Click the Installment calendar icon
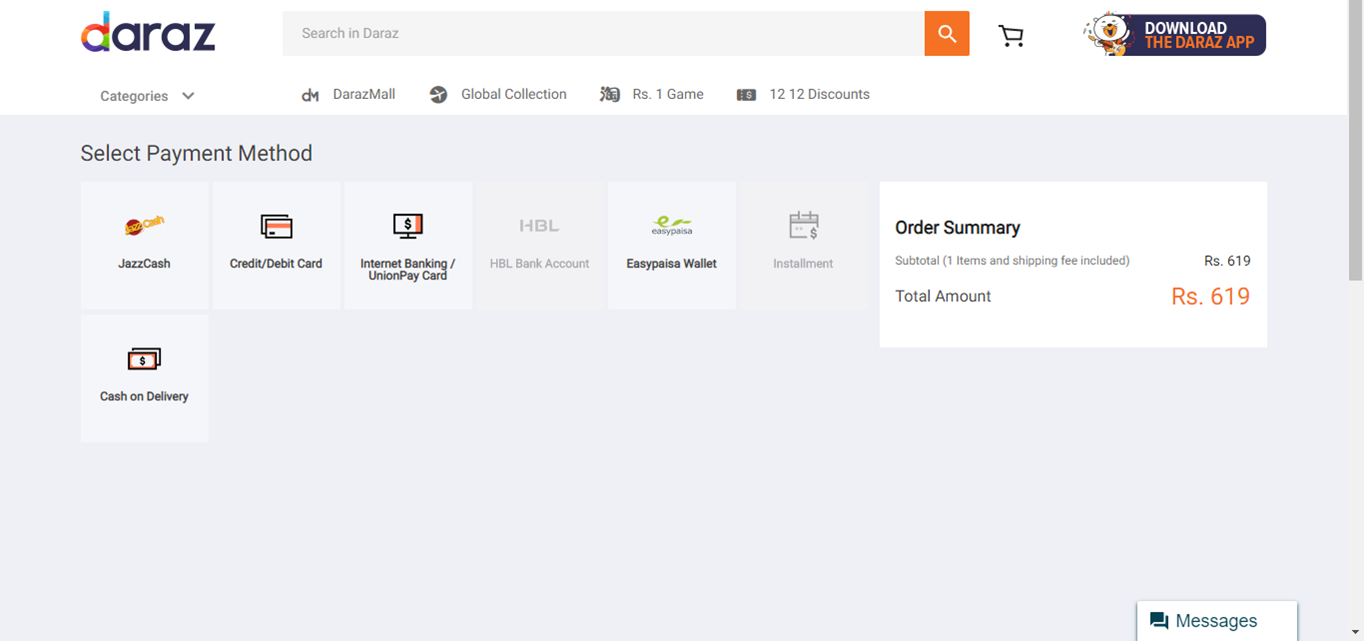Viewport: 1364px width, 641px height. [x=804, y=226]
